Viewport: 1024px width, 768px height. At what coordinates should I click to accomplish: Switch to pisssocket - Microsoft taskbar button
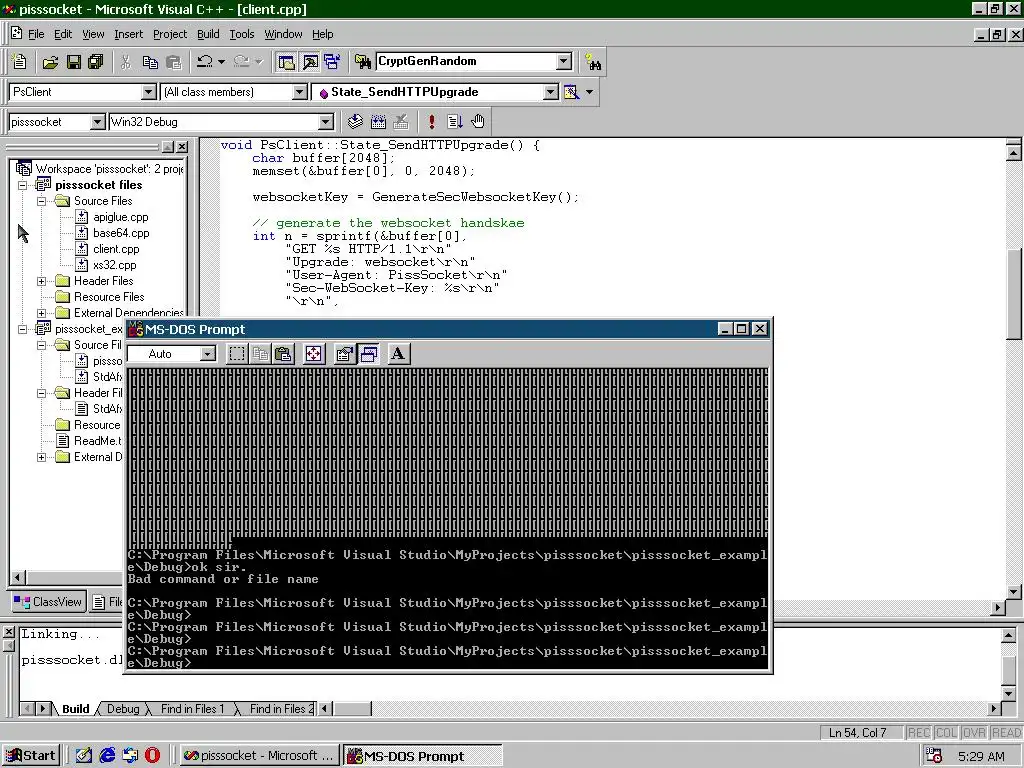coord(259,756)
